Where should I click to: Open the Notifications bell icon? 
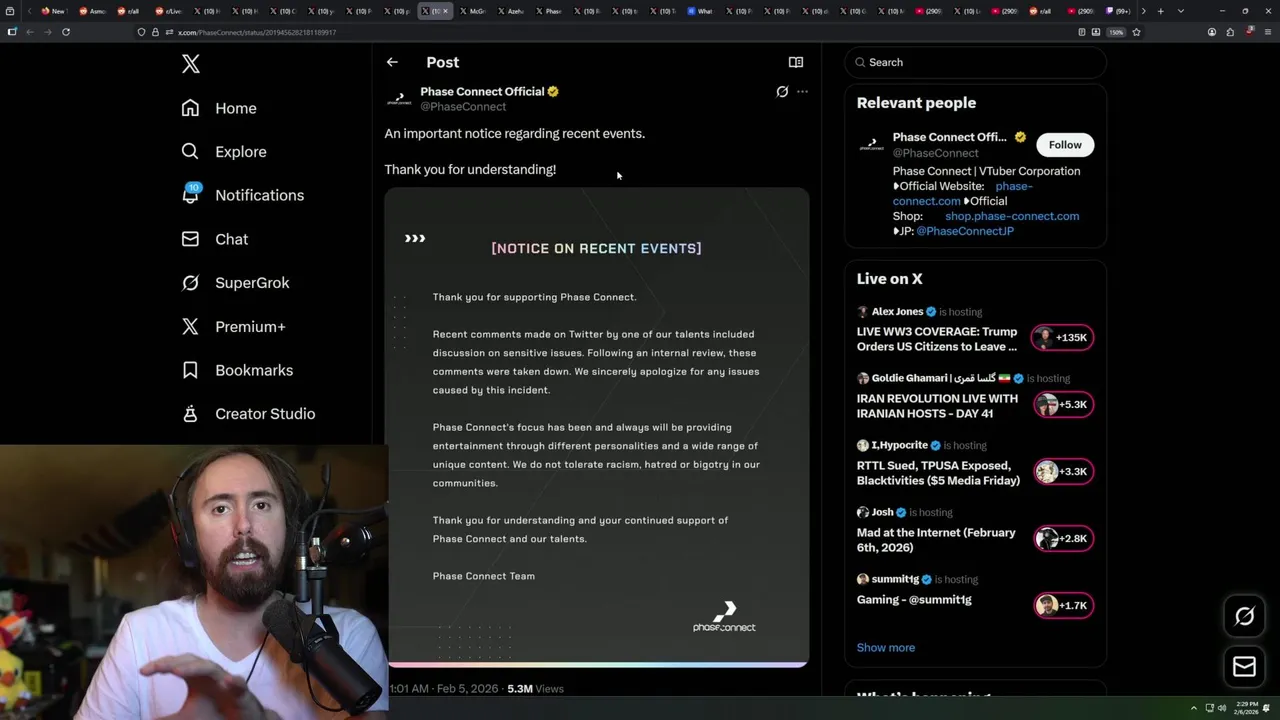tap(190, 194)
